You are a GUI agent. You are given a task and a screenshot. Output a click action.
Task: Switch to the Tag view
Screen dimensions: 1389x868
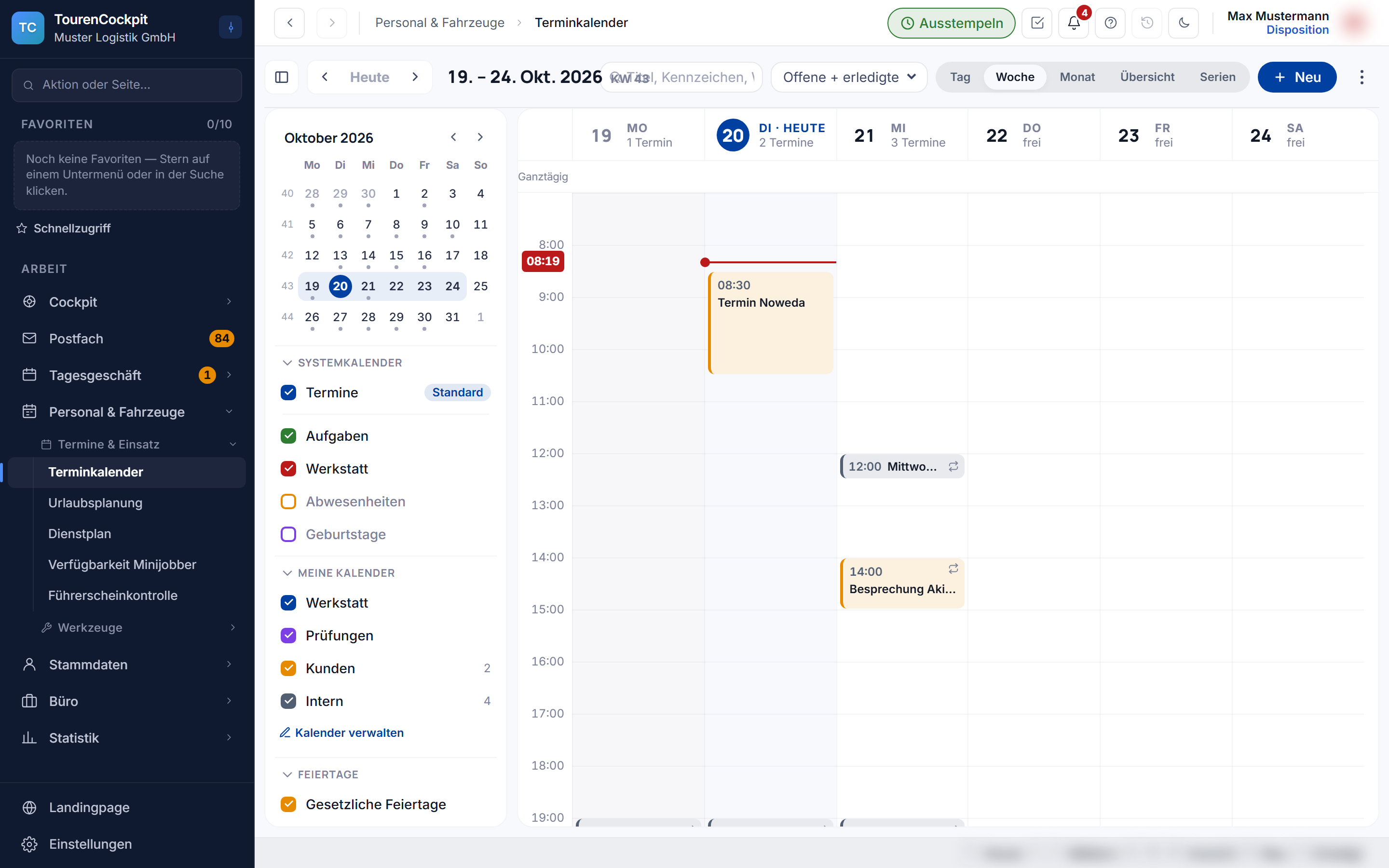(x=960, y=77)
